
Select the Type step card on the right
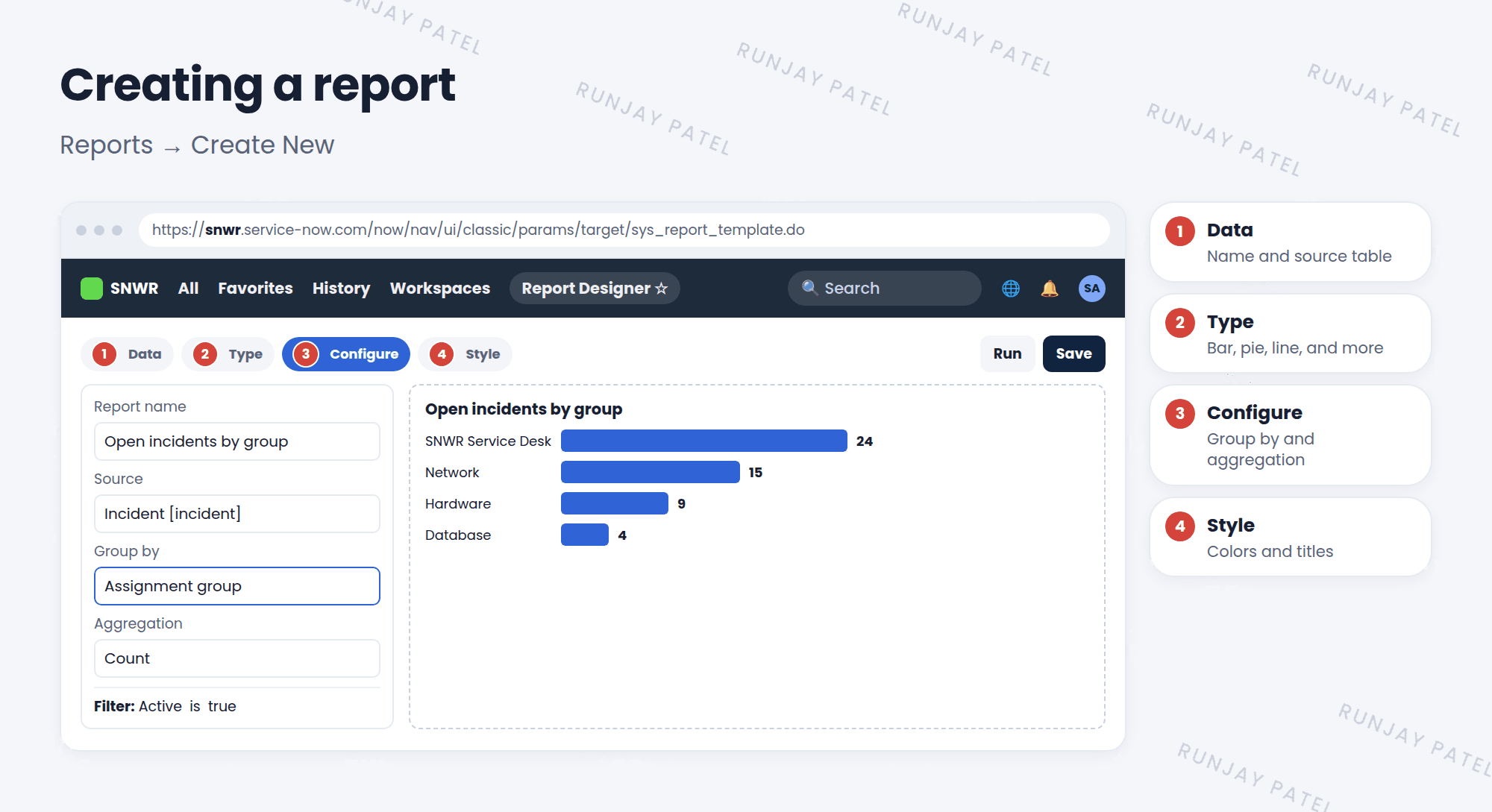(1290, 334)
